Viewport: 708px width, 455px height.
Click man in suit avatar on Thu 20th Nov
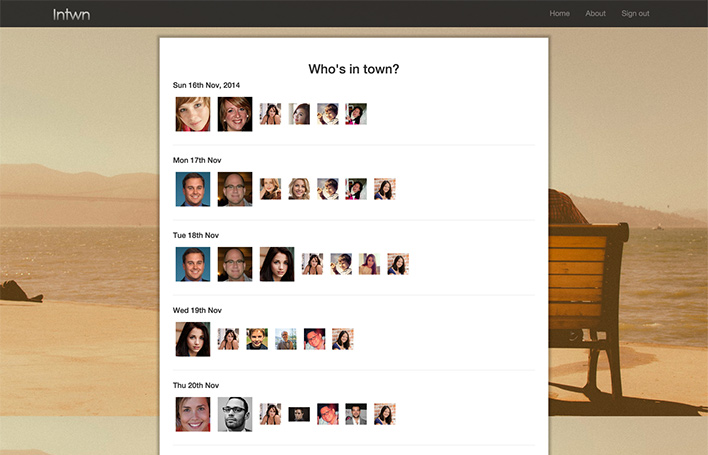pyautogui.click(x=356, y=413)
